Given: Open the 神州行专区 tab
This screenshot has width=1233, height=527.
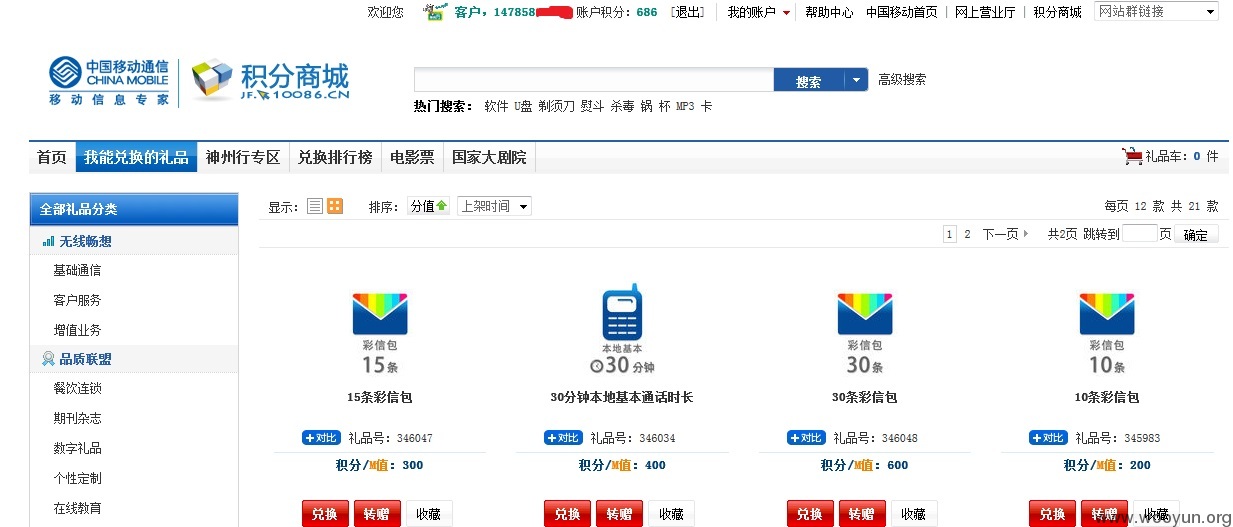Looking at the screenshot, I should (x=243, y=157).
